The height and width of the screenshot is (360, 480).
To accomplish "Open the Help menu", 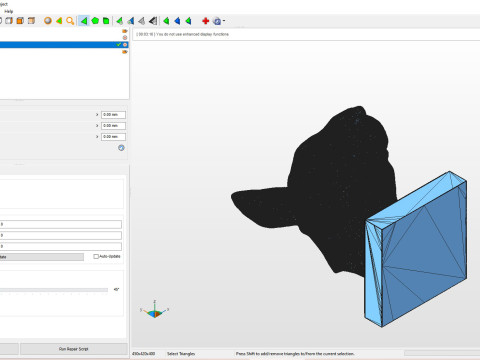I will pyautogui.click(x=8, y=11).
